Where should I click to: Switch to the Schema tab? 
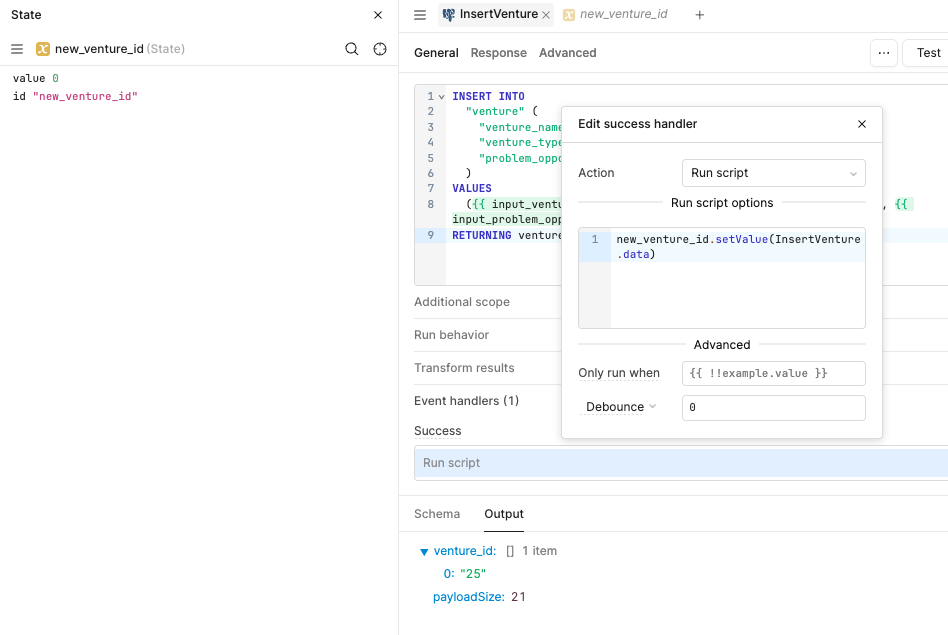click(x=437, y=514)
